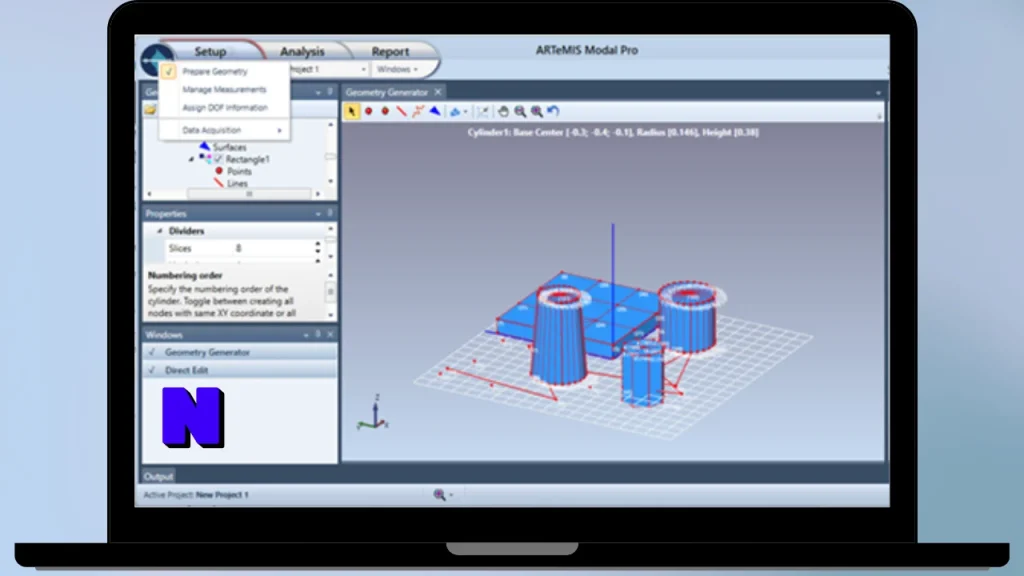Click the blue N logo thumbnail
This screenshot has width=1024, height=576.
click(x=193, y=417)
